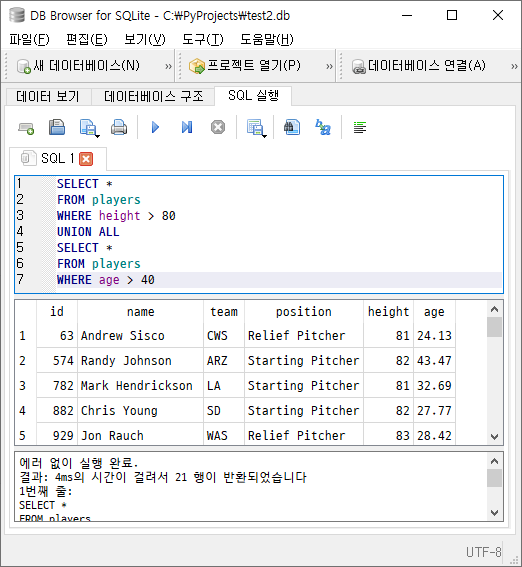Screen dimensions: 522x567
Task: Click the message pane scrollbar thumb
Action: pos(495,478)
